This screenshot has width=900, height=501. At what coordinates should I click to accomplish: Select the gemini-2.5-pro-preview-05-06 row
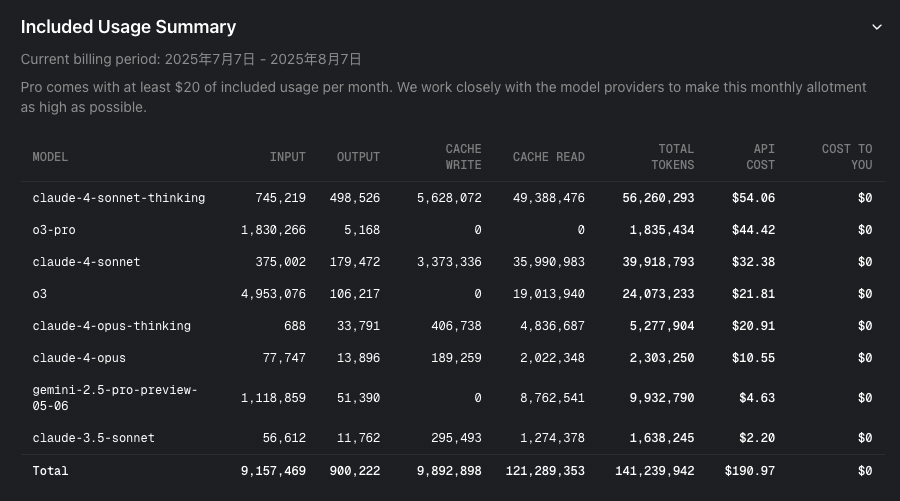click(452, 398)
